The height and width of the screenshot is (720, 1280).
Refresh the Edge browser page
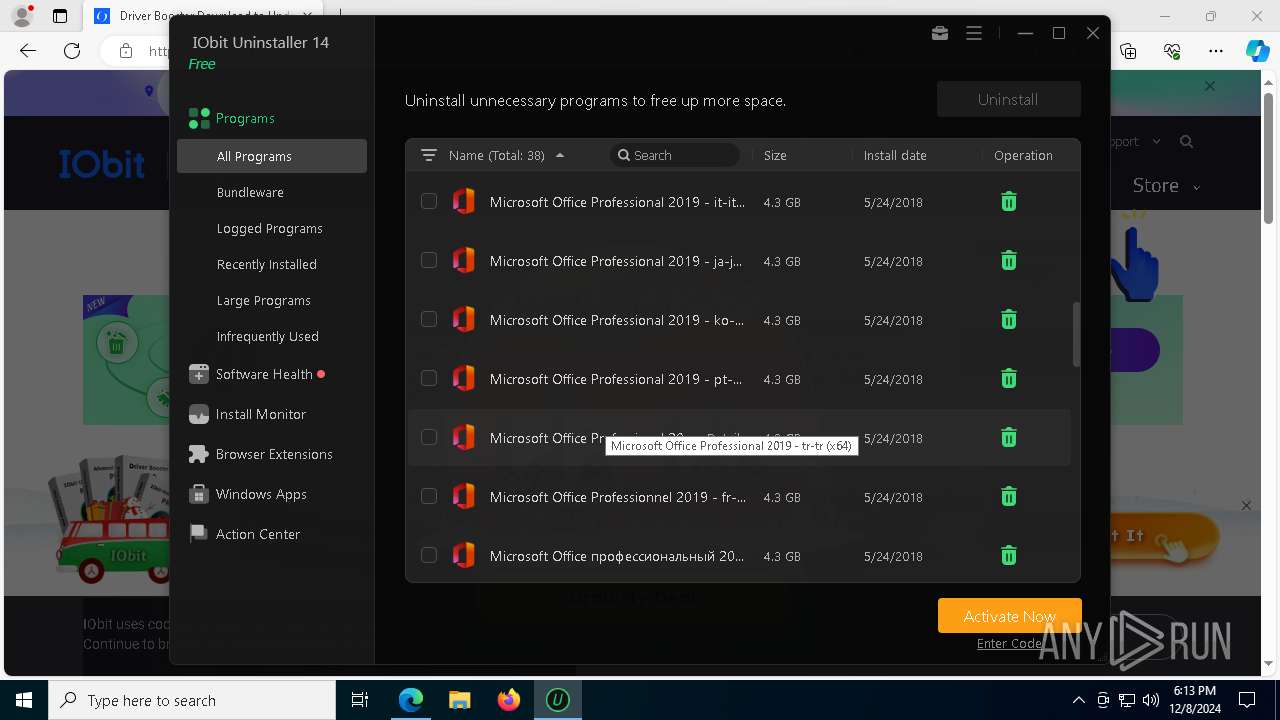point(72,51)
